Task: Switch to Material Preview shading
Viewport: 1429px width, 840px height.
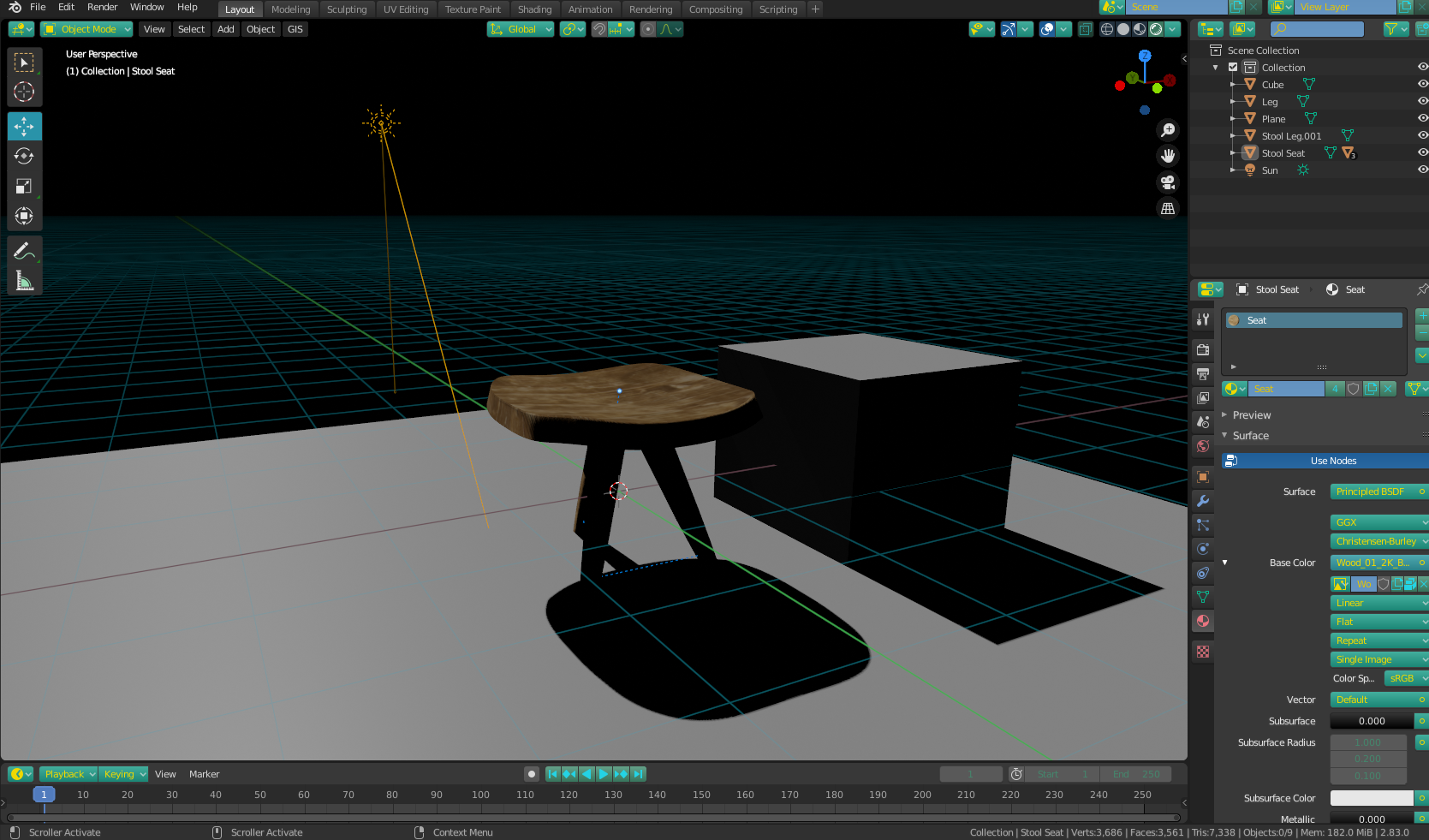Action: [x=1140, y=29]
